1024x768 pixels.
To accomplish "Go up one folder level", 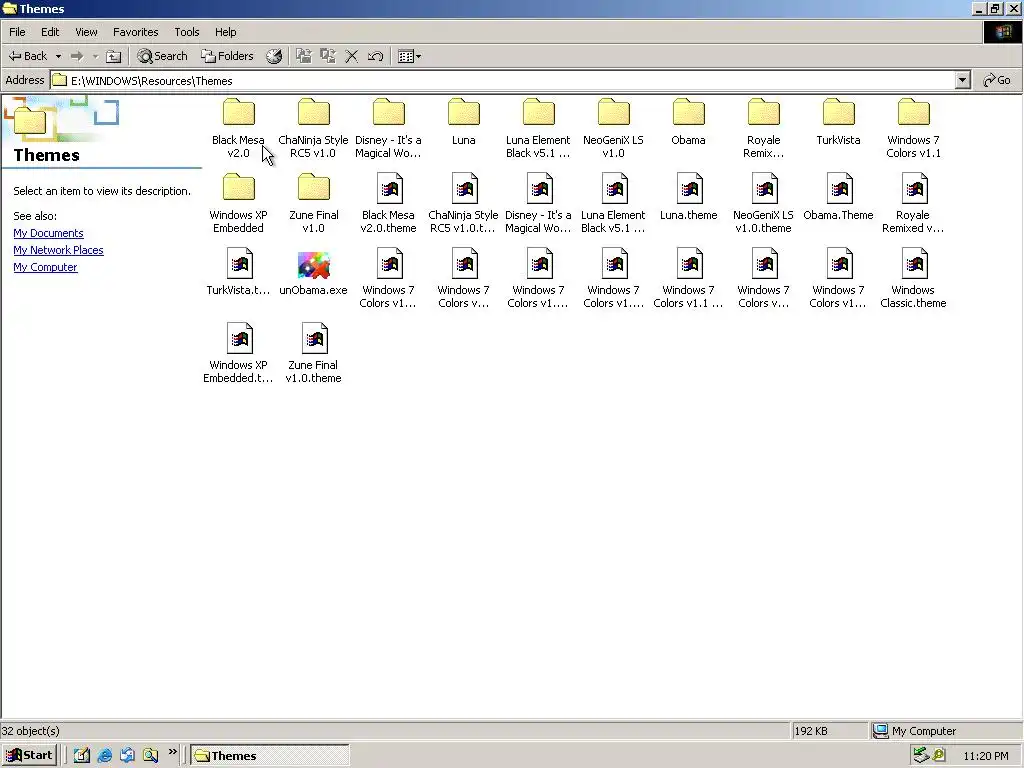I will [114, 56].
